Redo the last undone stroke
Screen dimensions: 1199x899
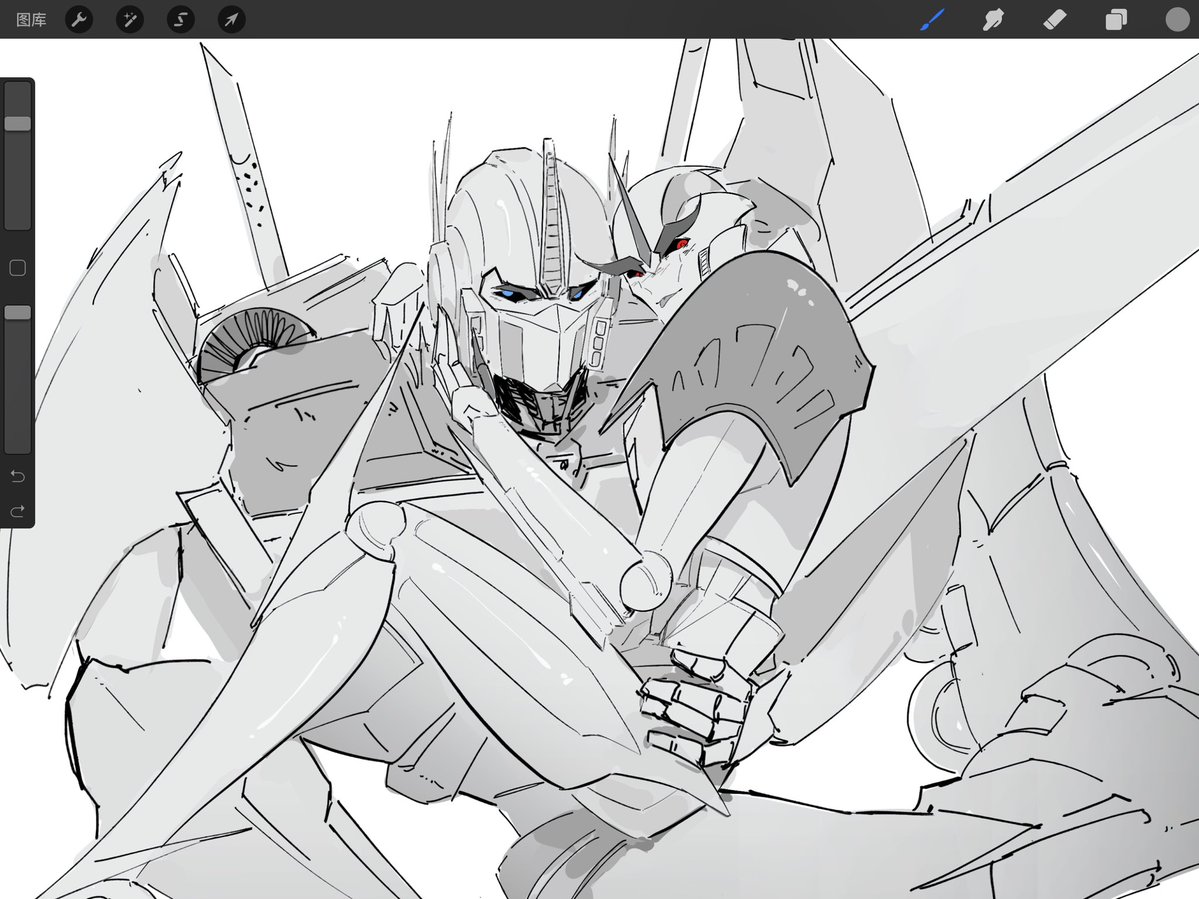click(x=18, y=511)
